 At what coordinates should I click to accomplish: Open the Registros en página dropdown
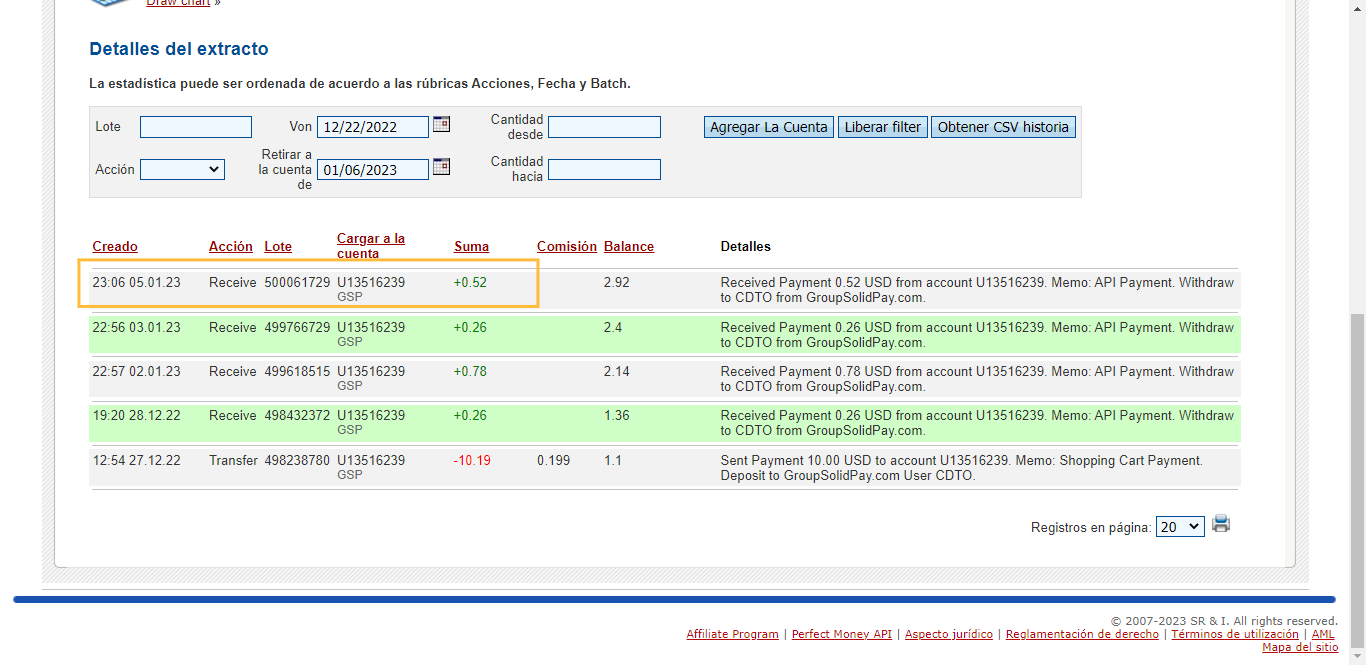(x=1180, y=527)
